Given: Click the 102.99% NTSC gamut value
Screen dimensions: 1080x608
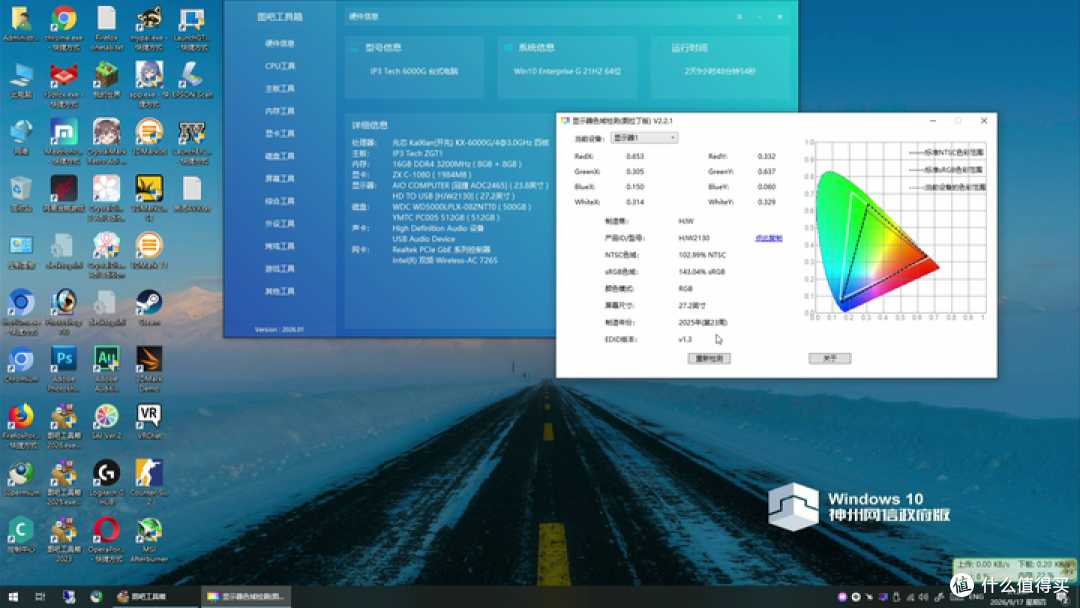Looking at the screenshot, I should [702, 255].
